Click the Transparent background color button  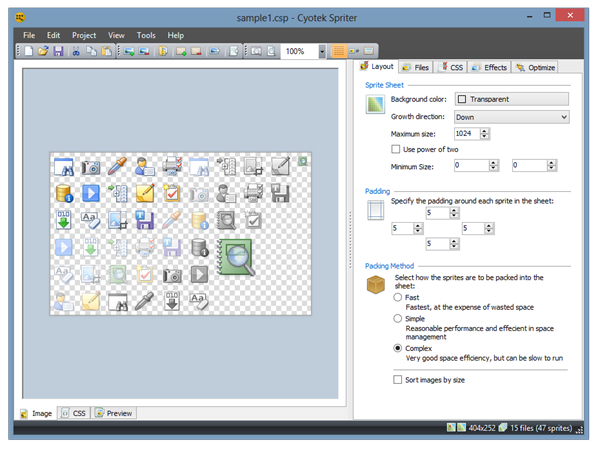point(510,99)
